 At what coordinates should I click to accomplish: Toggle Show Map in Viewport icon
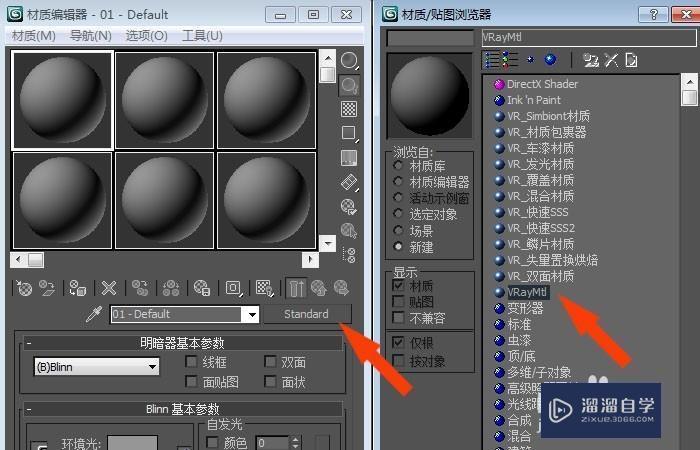tap(265, 288)
